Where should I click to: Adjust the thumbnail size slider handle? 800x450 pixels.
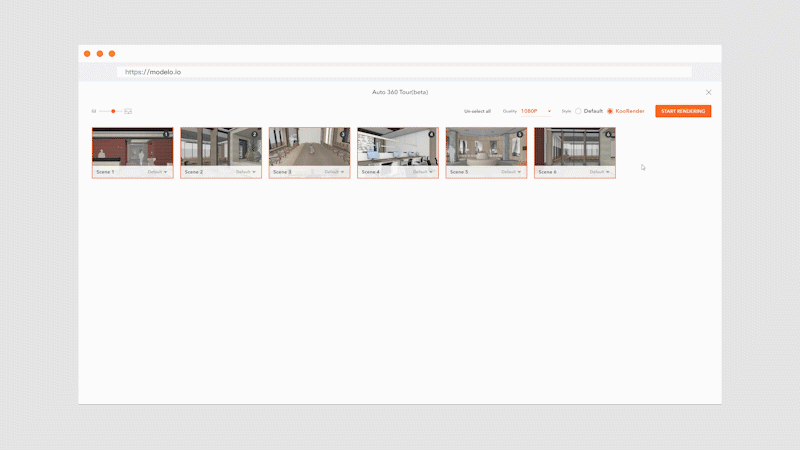click(x=113, y=111)
